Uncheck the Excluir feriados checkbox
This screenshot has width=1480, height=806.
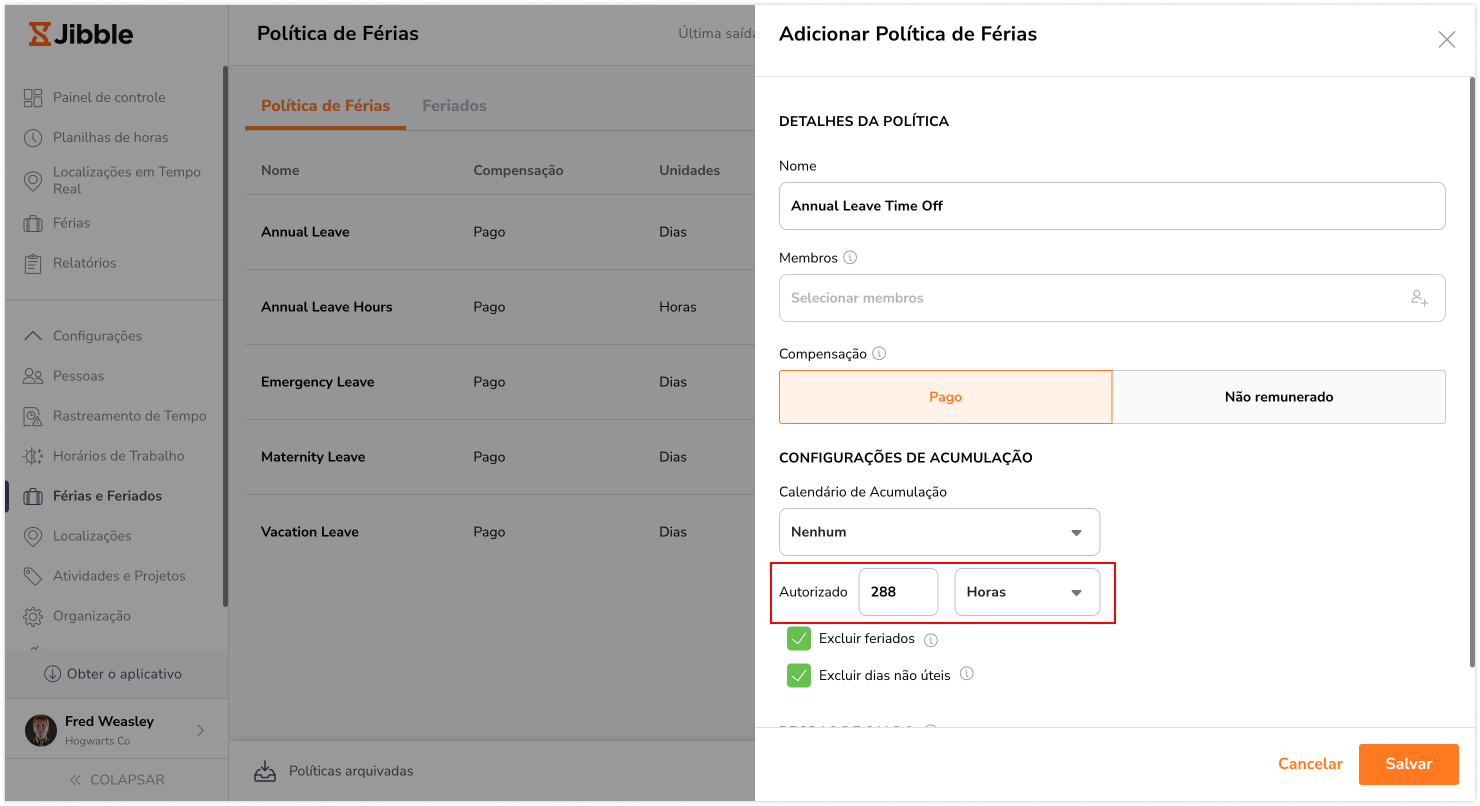click(x=799, y=639)
